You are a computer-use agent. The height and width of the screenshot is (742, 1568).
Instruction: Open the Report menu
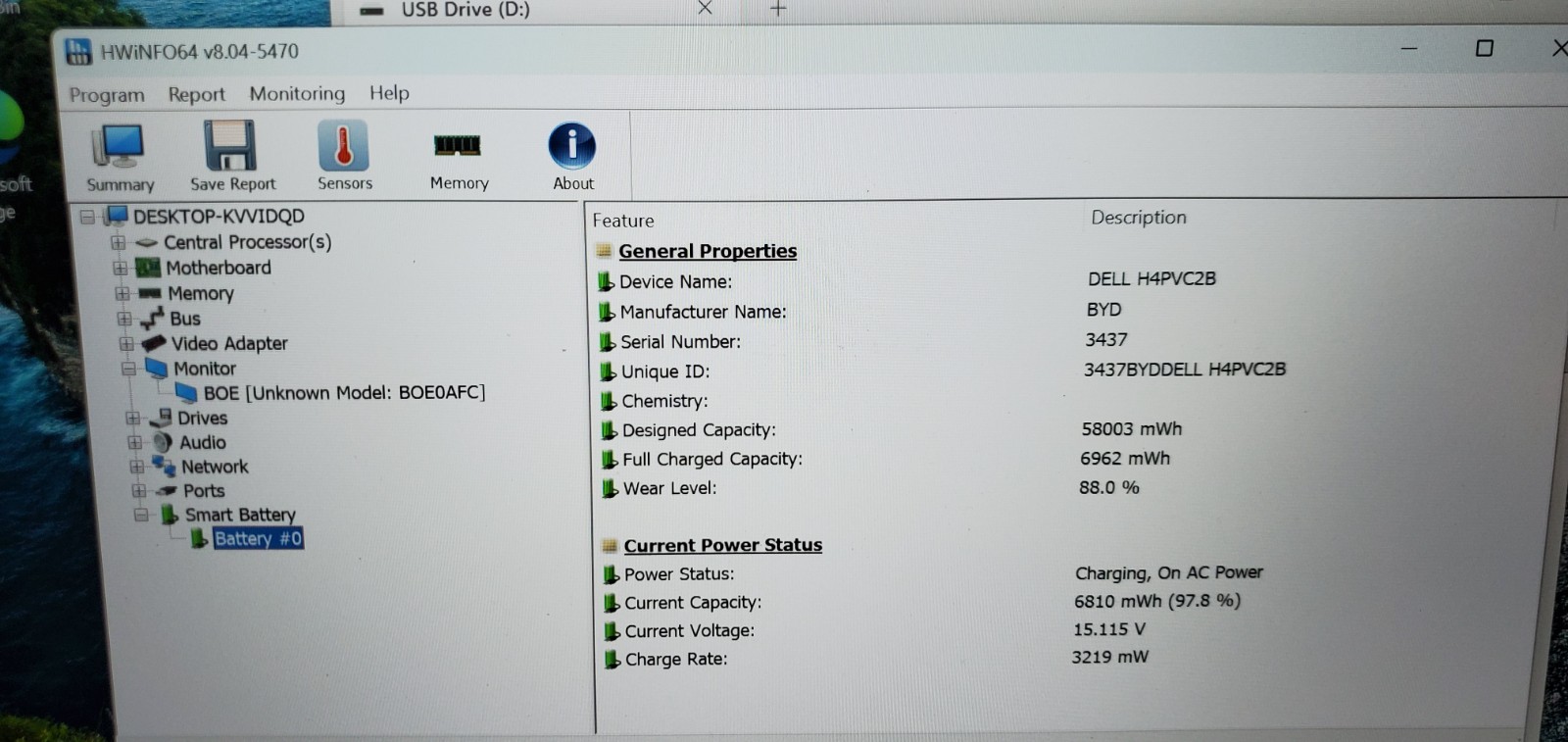(196, 94)
